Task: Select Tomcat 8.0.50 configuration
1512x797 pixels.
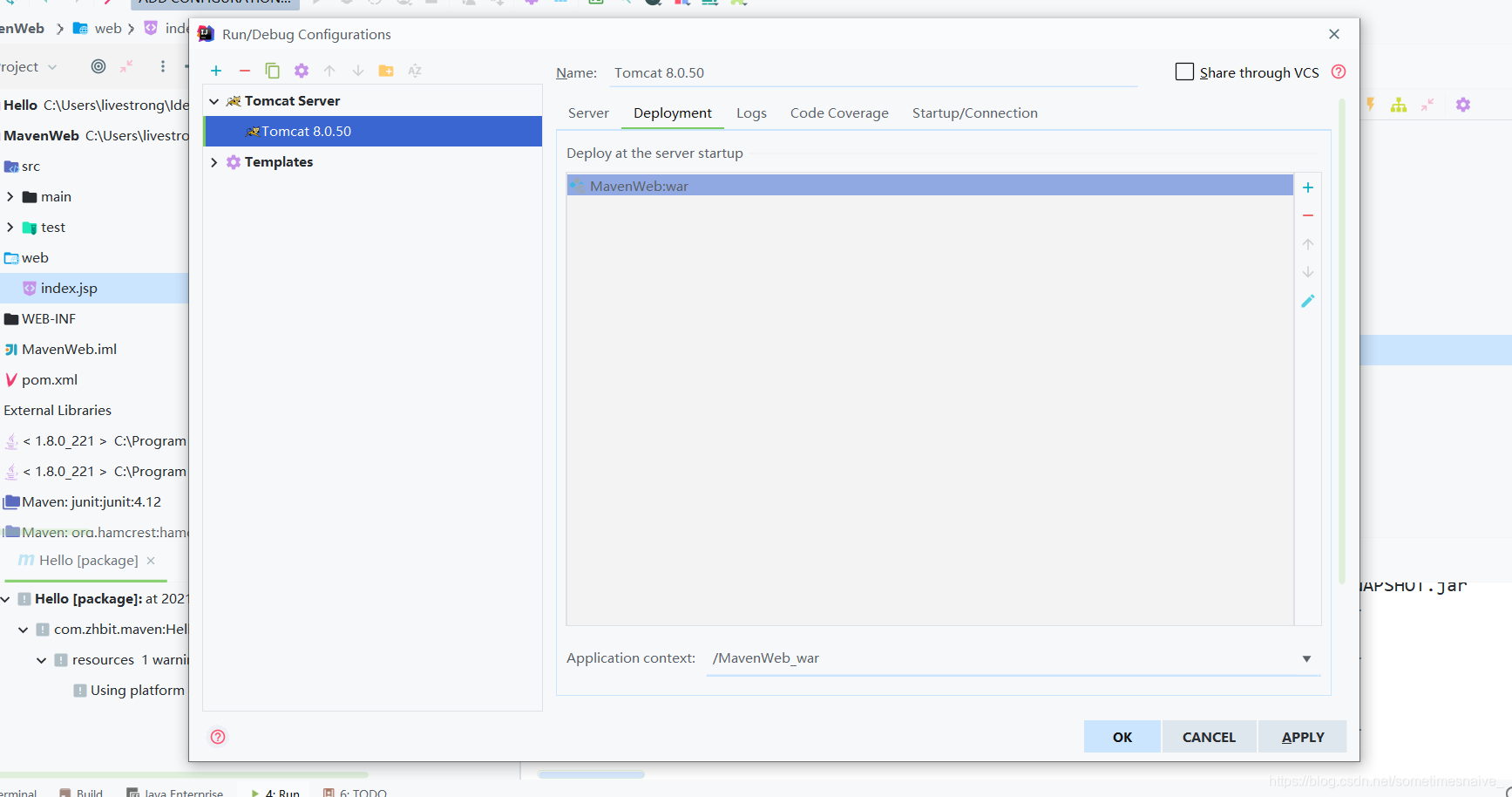Action: point(373,132)
